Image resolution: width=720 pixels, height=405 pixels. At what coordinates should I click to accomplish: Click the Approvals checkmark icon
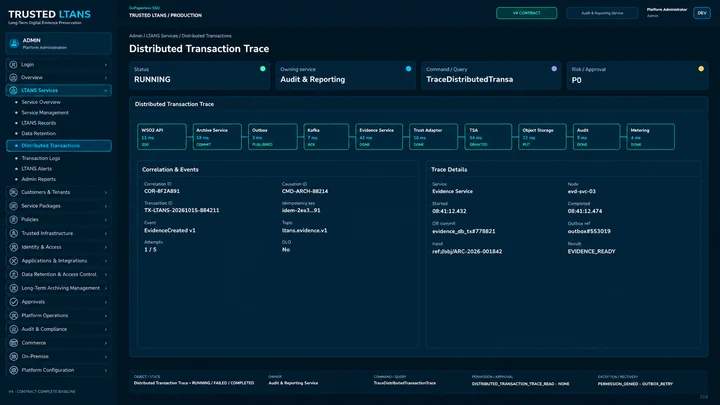[14, 302]
